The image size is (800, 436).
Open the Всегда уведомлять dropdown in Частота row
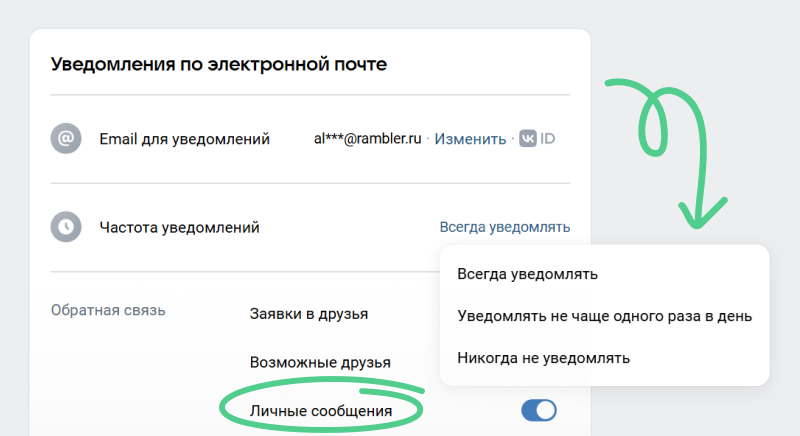click(504, 227)
